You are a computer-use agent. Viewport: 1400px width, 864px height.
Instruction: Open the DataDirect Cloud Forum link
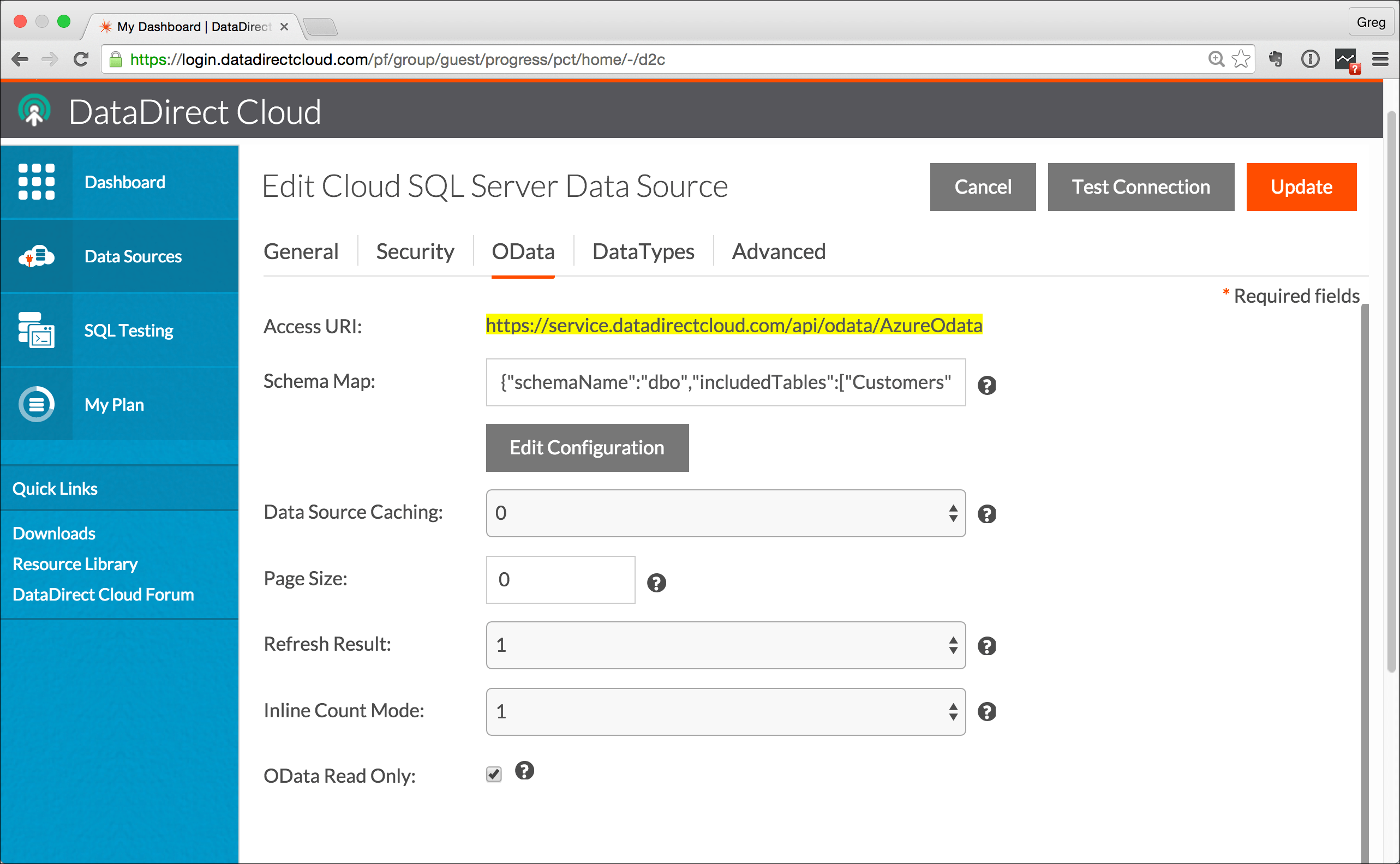point(103,595)
